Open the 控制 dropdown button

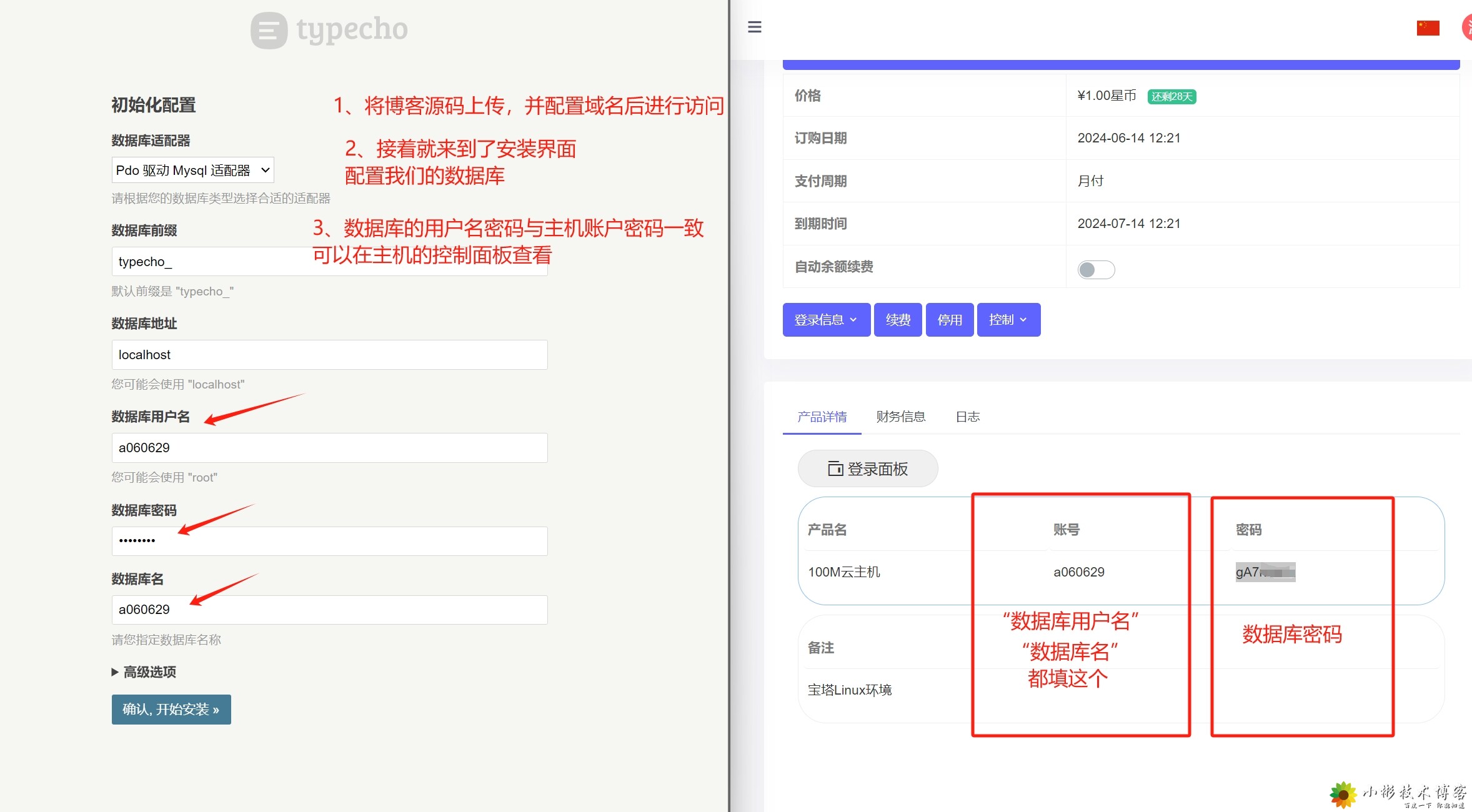click(1008, 320)
